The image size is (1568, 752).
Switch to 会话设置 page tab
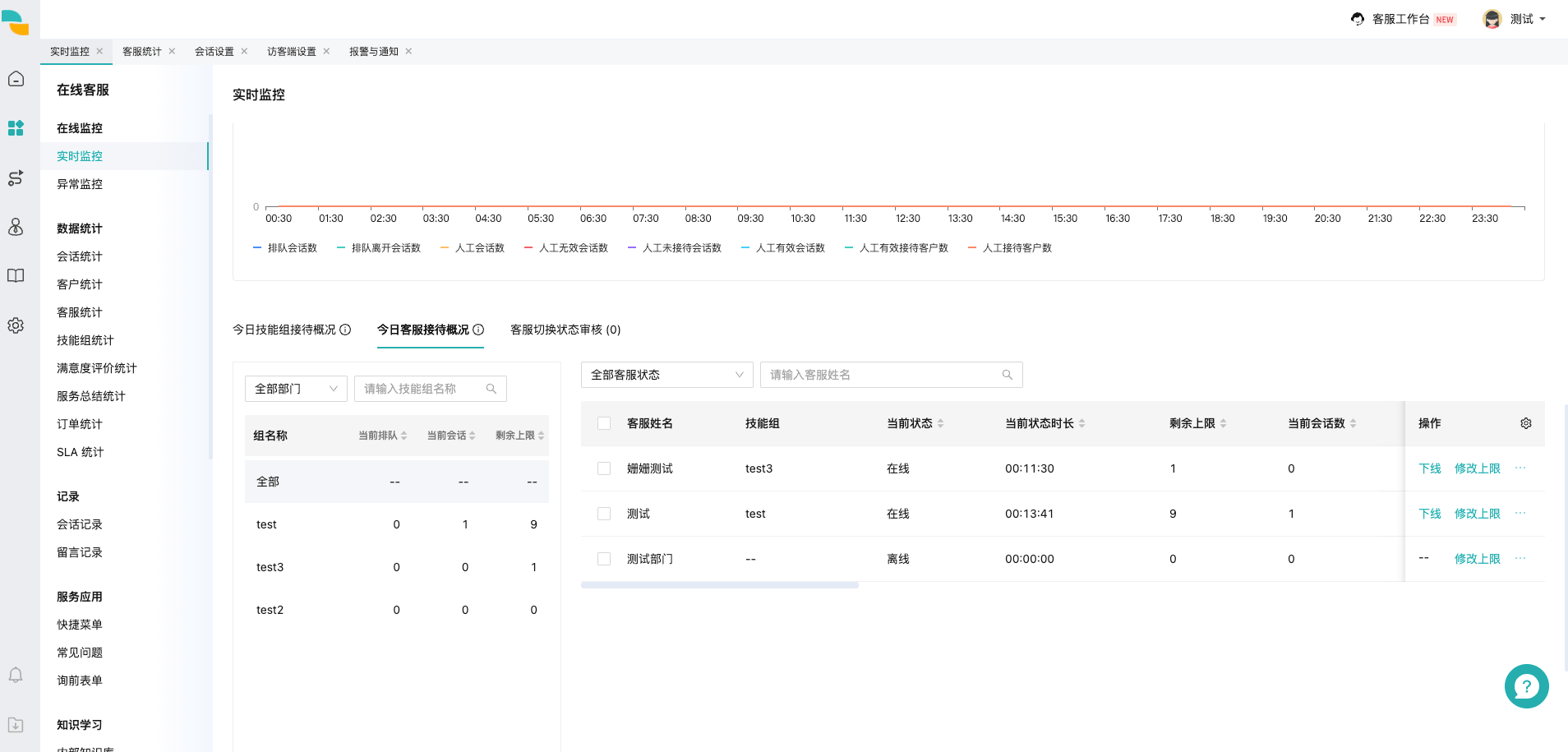click(x=214, y=51)
